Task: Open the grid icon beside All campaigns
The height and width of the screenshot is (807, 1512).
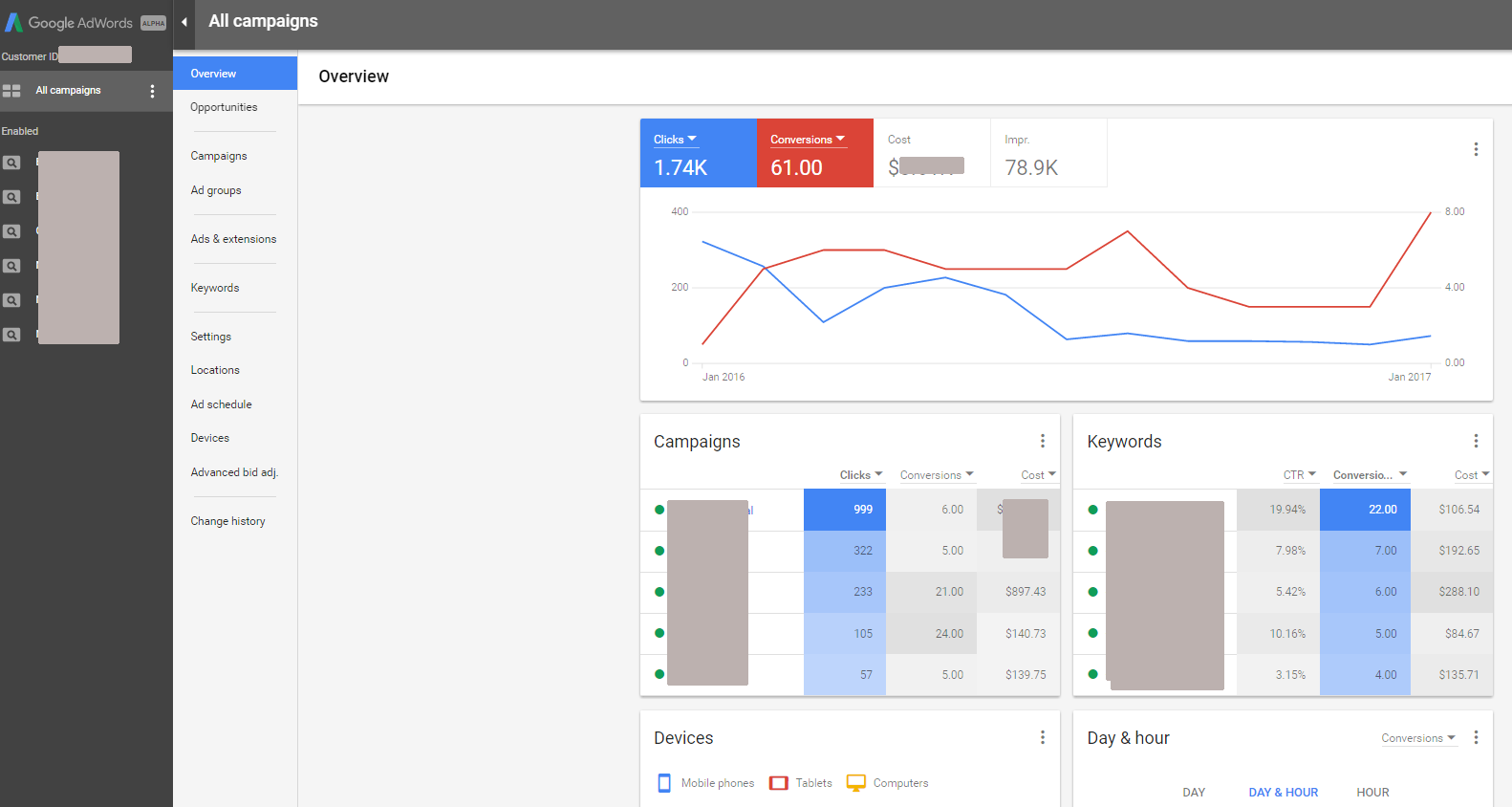Action: [x=11, y=91]
